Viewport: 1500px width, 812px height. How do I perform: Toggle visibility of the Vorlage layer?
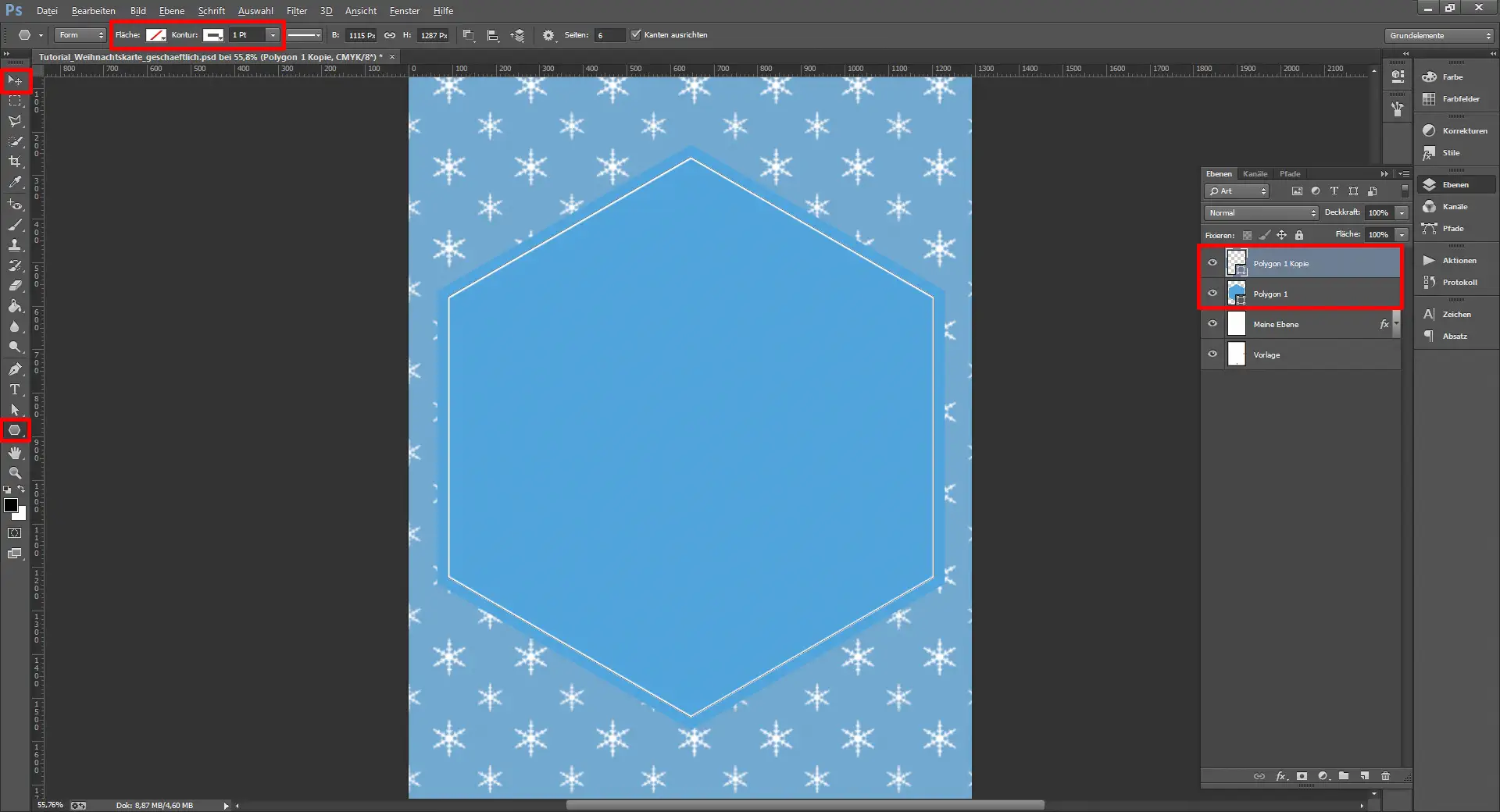(x=1212, y=354)
